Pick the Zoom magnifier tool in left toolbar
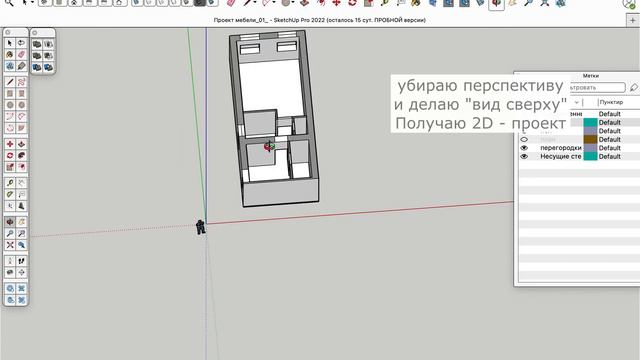Viewport: 640px width, 360px height. pos(10,233)
